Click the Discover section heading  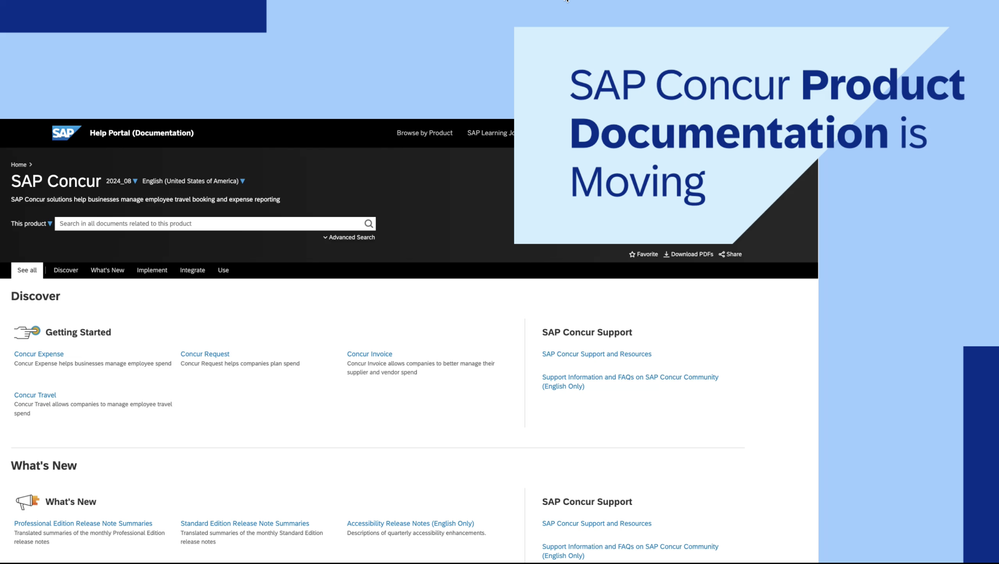[x=36, y=296]
